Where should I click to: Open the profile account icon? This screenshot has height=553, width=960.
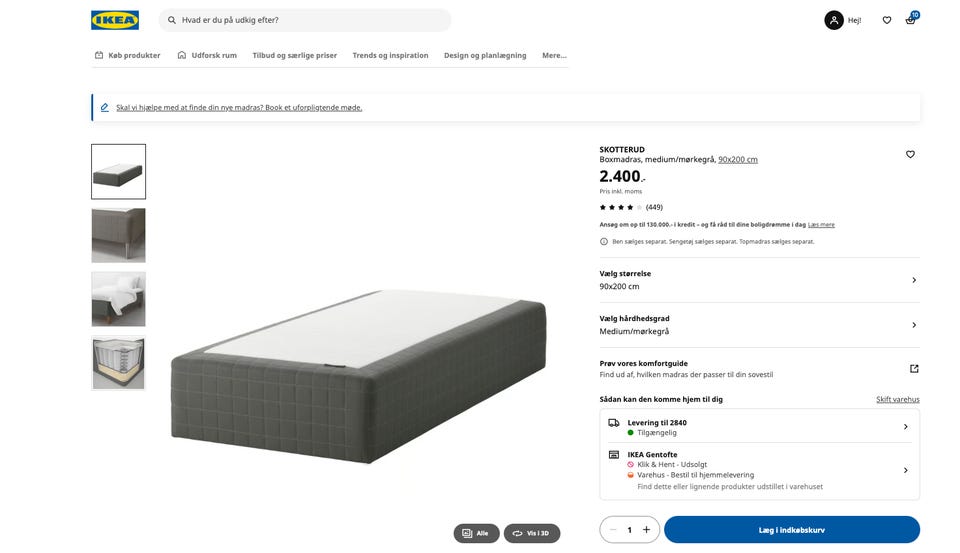click(x=834, y=20)
